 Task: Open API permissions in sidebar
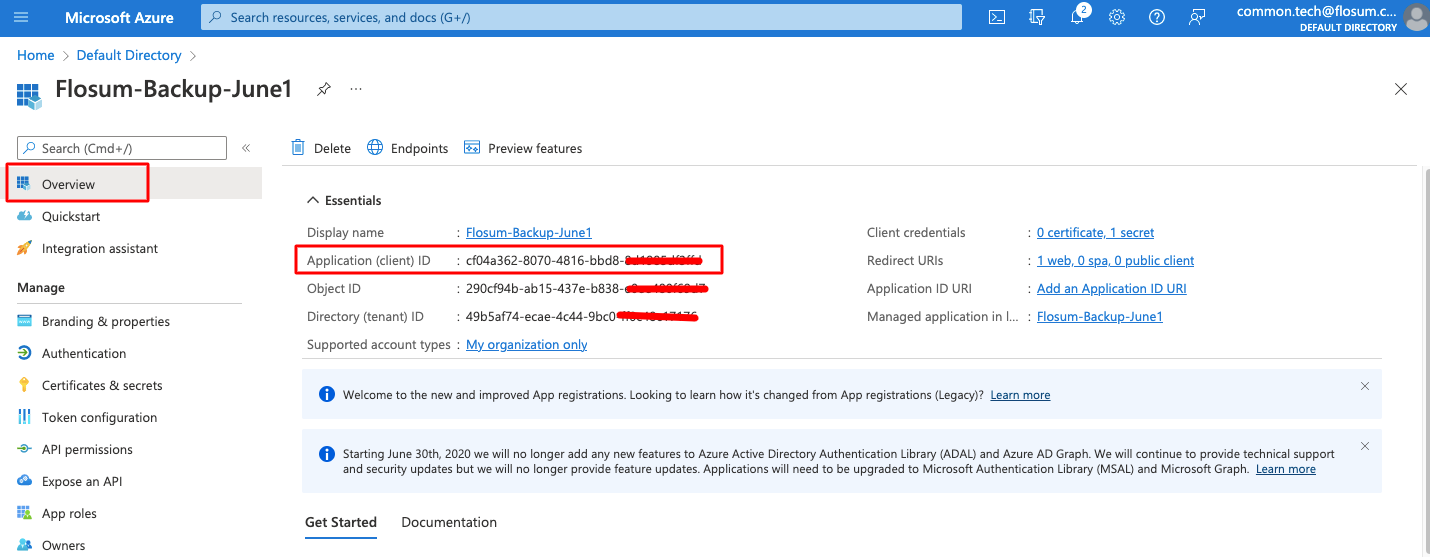coord(87,449)
